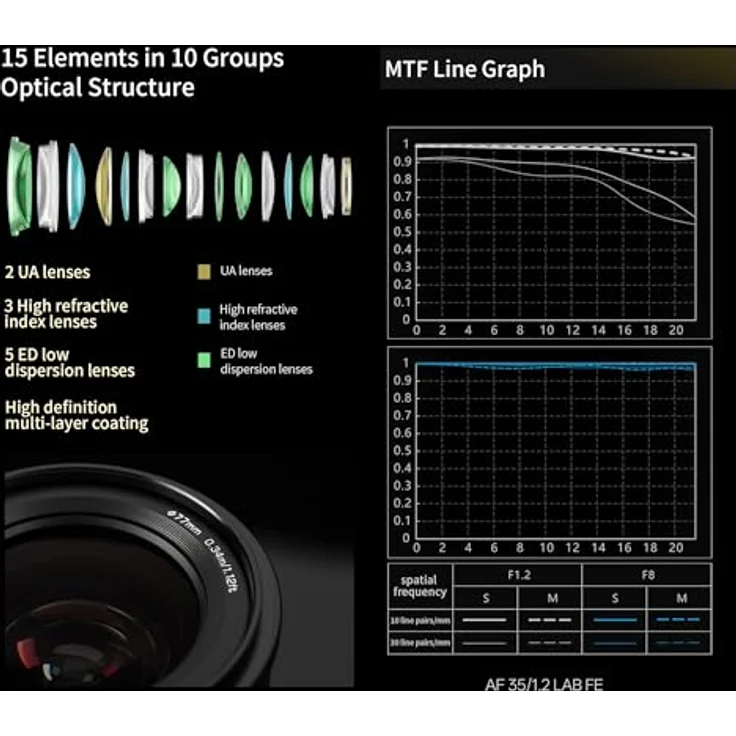Click the 0.34m/1.12ft engraving on the lens
The width and height of the screenshot is (736, 736).
(221, 565)
